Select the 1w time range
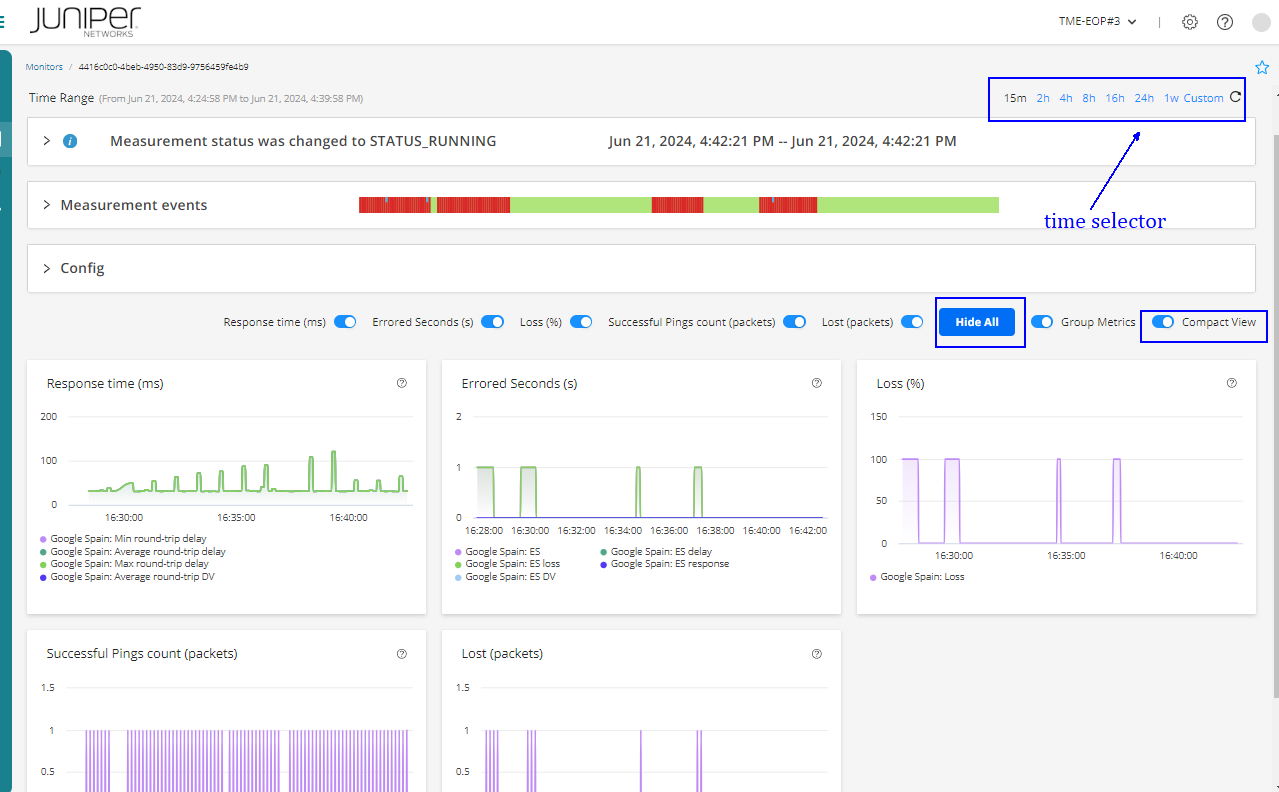Viewport: 1279px width, 792px height. coord(1171,98)
